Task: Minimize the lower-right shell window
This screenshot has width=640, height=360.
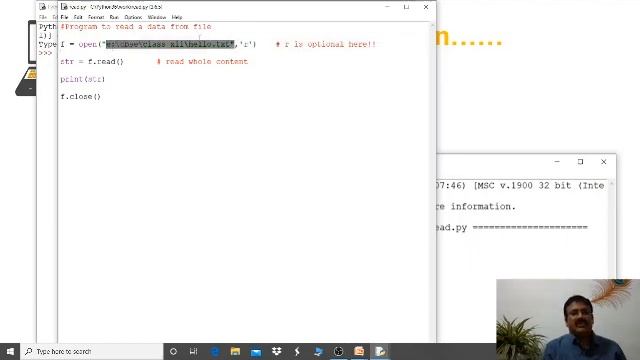Action: click(557, 162)
